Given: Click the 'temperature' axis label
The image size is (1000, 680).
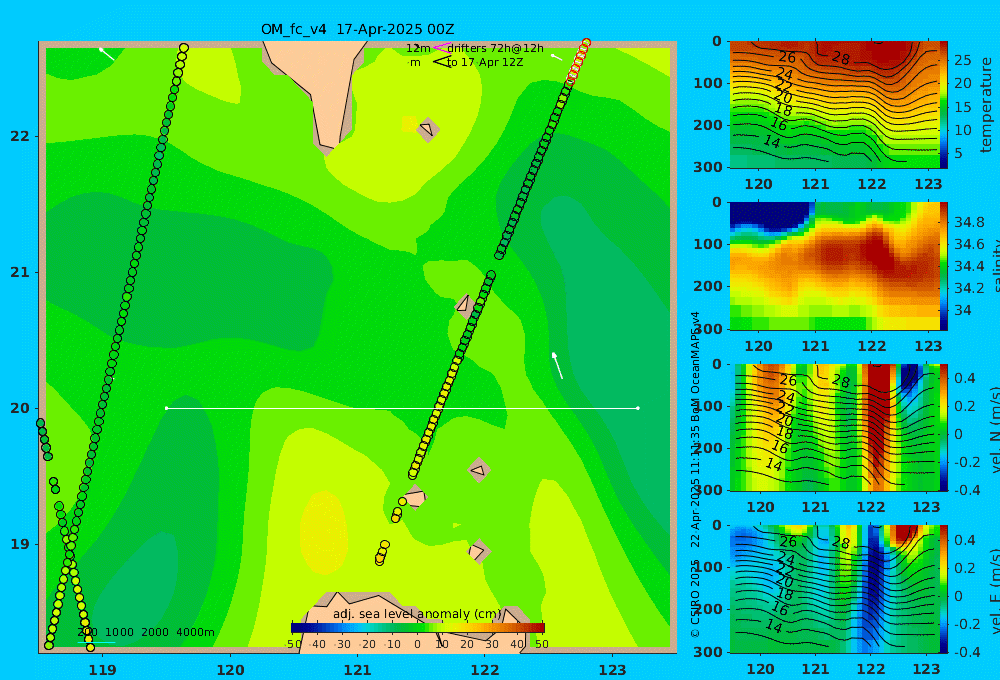Looking at the screenshot, I should (987, 105).
